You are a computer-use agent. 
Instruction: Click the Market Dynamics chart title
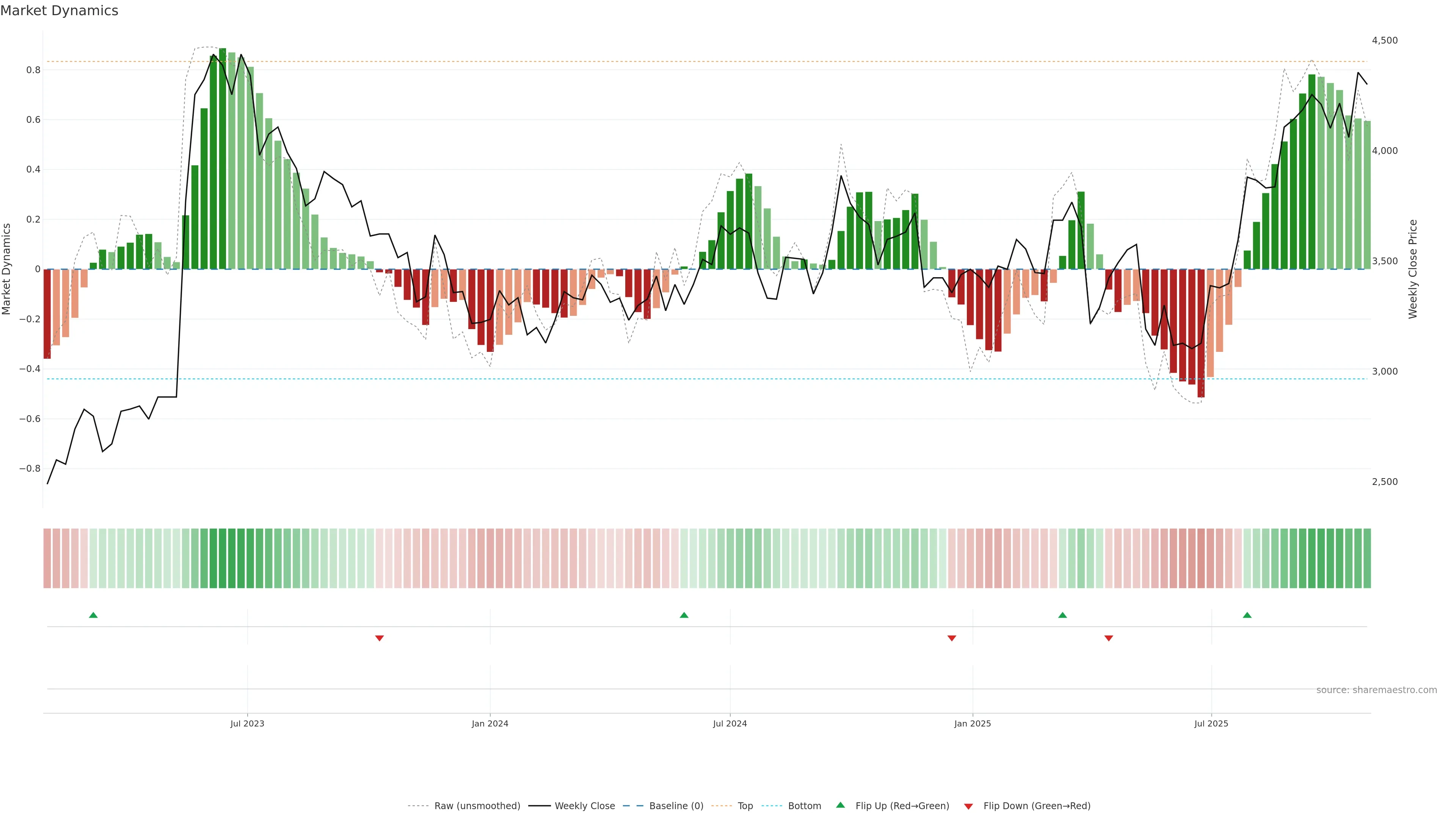pos(60,11)
